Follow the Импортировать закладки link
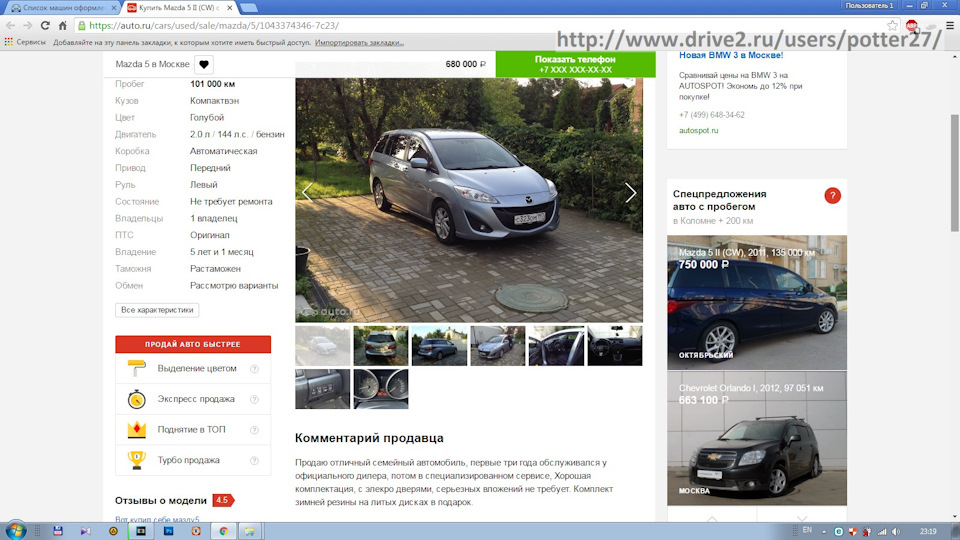The image size is (960, 540). (x=359, y=42)
